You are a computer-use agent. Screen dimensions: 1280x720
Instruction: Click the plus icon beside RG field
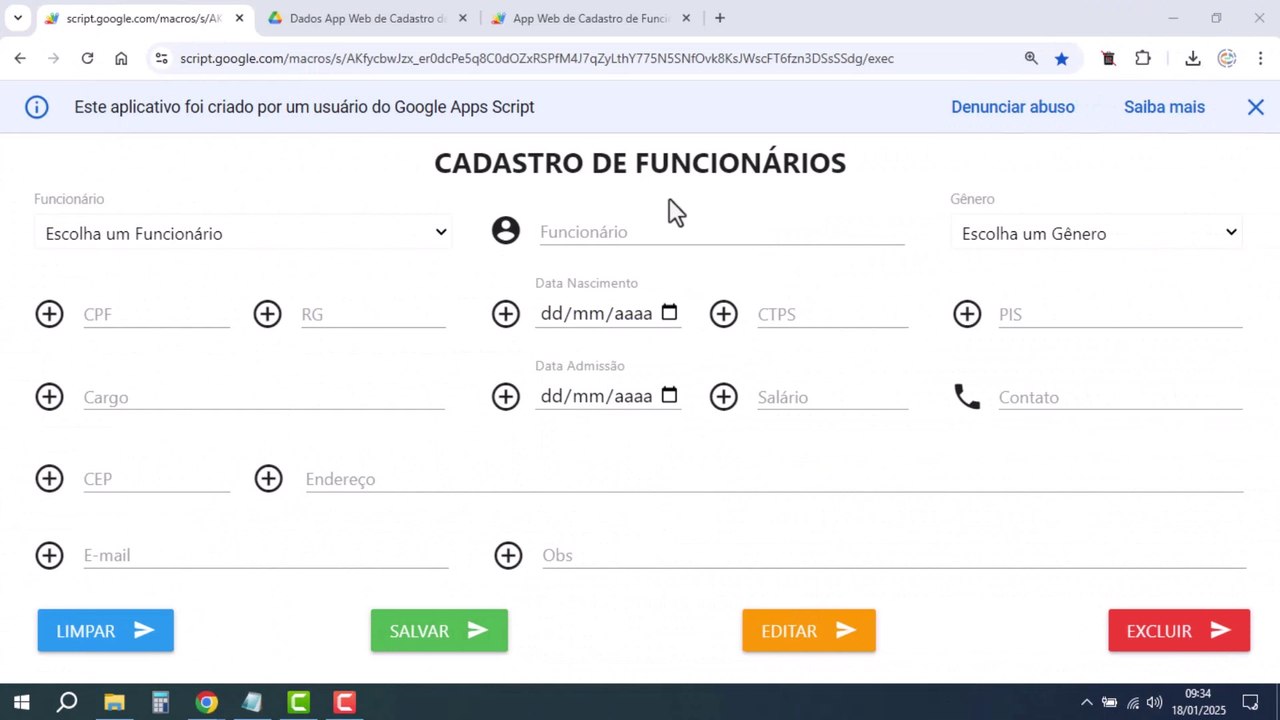[x=267, y=314]
